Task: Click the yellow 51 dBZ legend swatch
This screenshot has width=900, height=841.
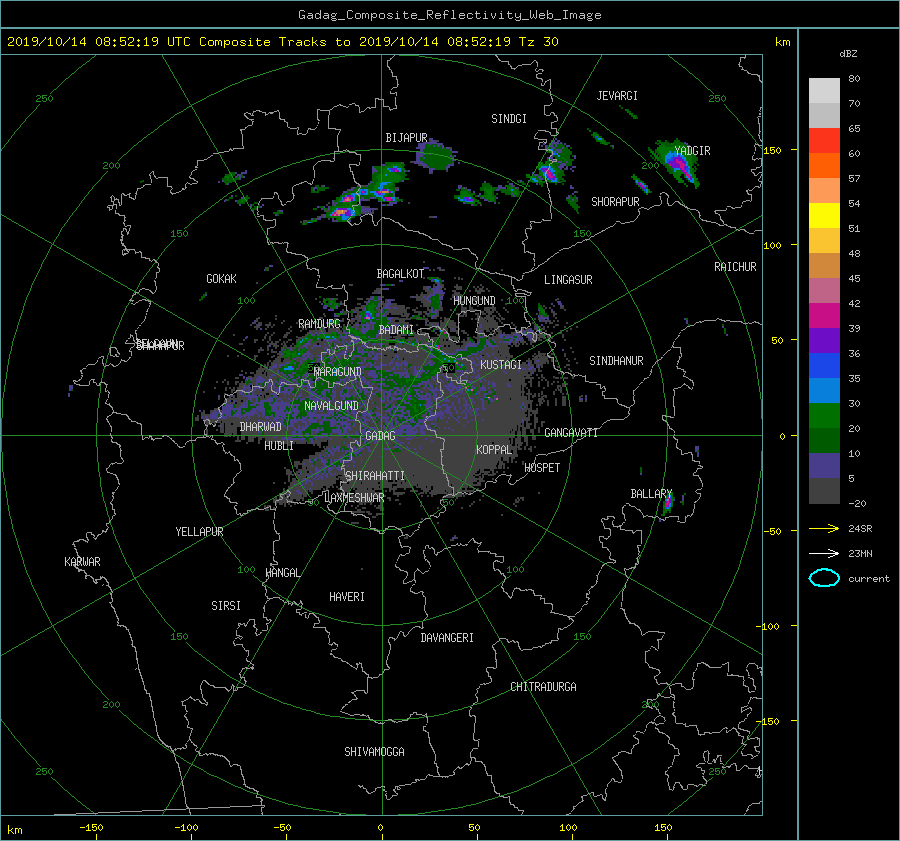Action: 824,216
